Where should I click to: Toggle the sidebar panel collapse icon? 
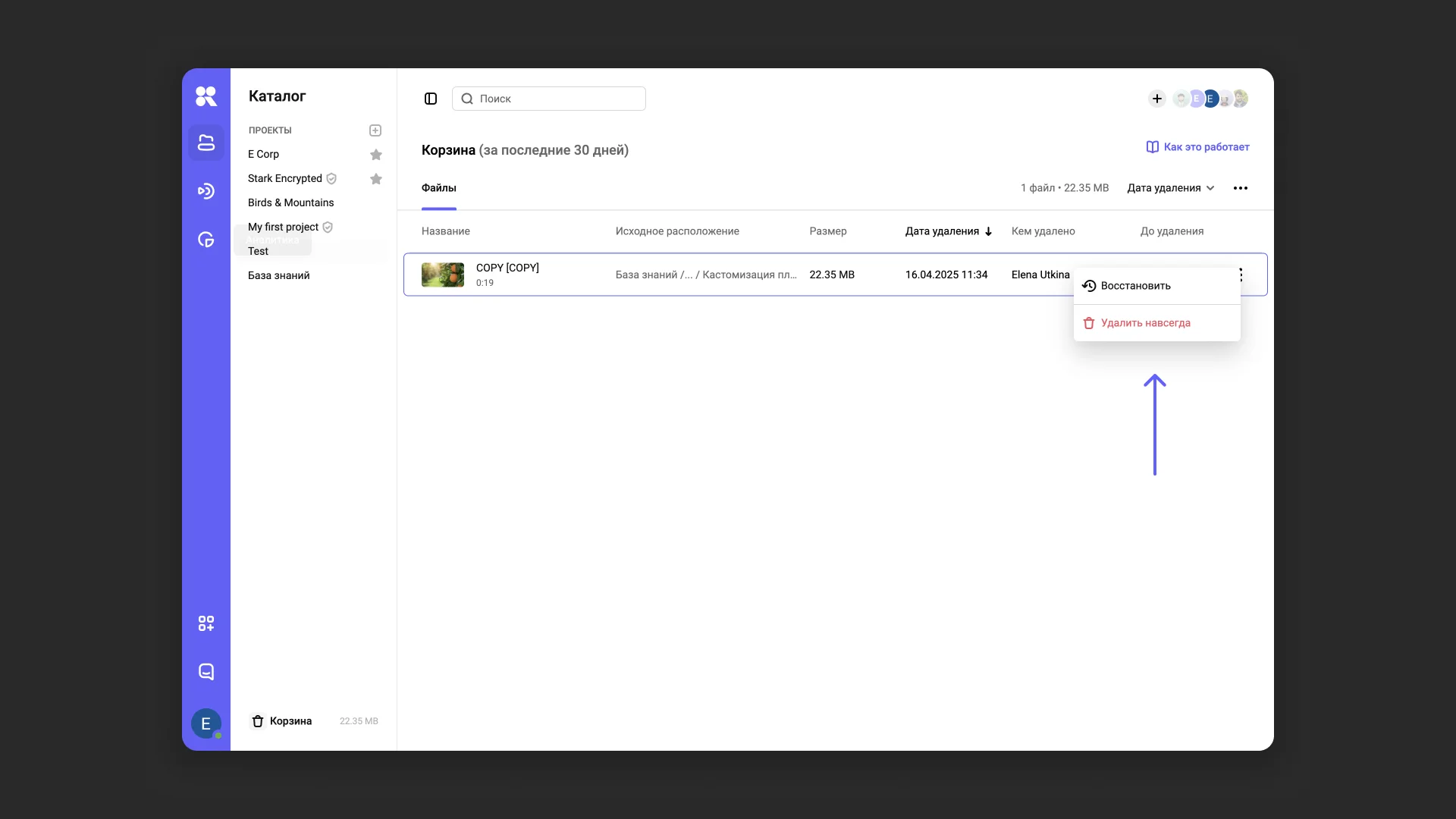point(431,99)
